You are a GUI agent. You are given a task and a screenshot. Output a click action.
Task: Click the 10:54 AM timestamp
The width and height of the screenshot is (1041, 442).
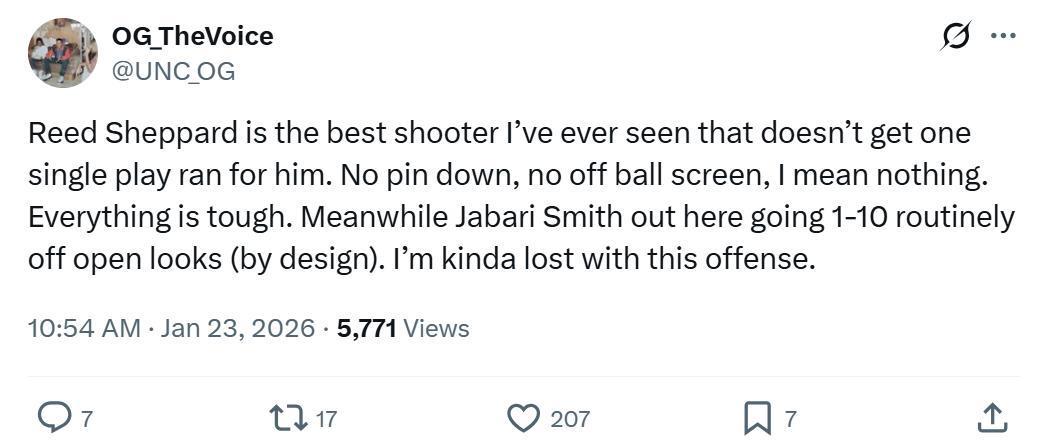84,328
